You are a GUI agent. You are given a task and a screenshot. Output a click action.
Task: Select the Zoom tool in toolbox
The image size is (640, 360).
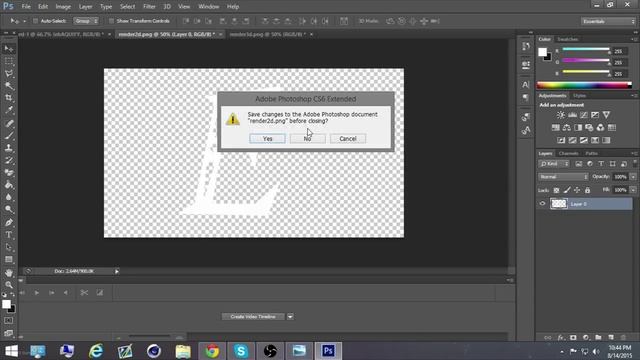pos(9,285)
